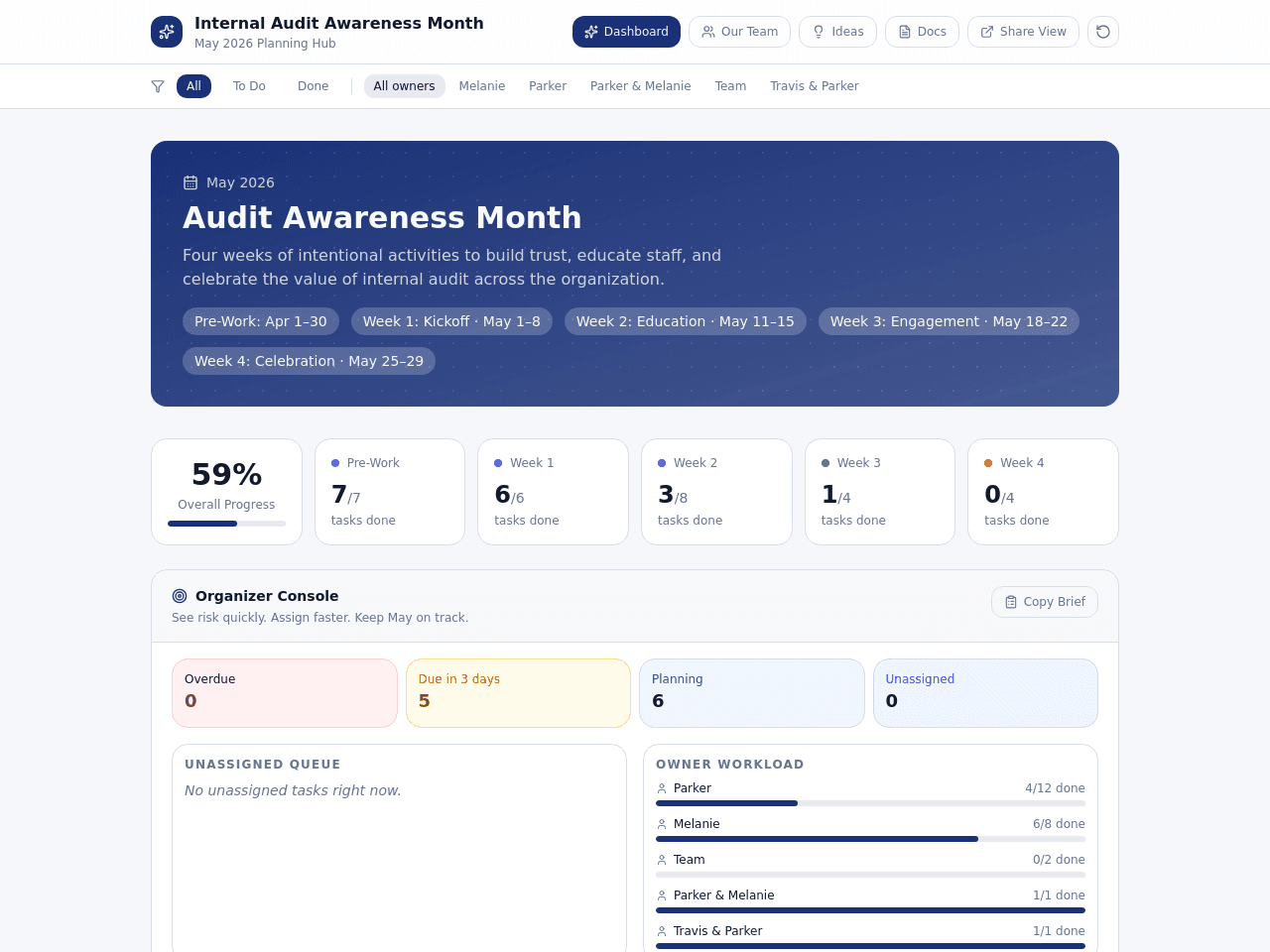The image size is (1270, 952).
Task: Open the Week 4 tasks card
Action: (x=1043, y=492)
